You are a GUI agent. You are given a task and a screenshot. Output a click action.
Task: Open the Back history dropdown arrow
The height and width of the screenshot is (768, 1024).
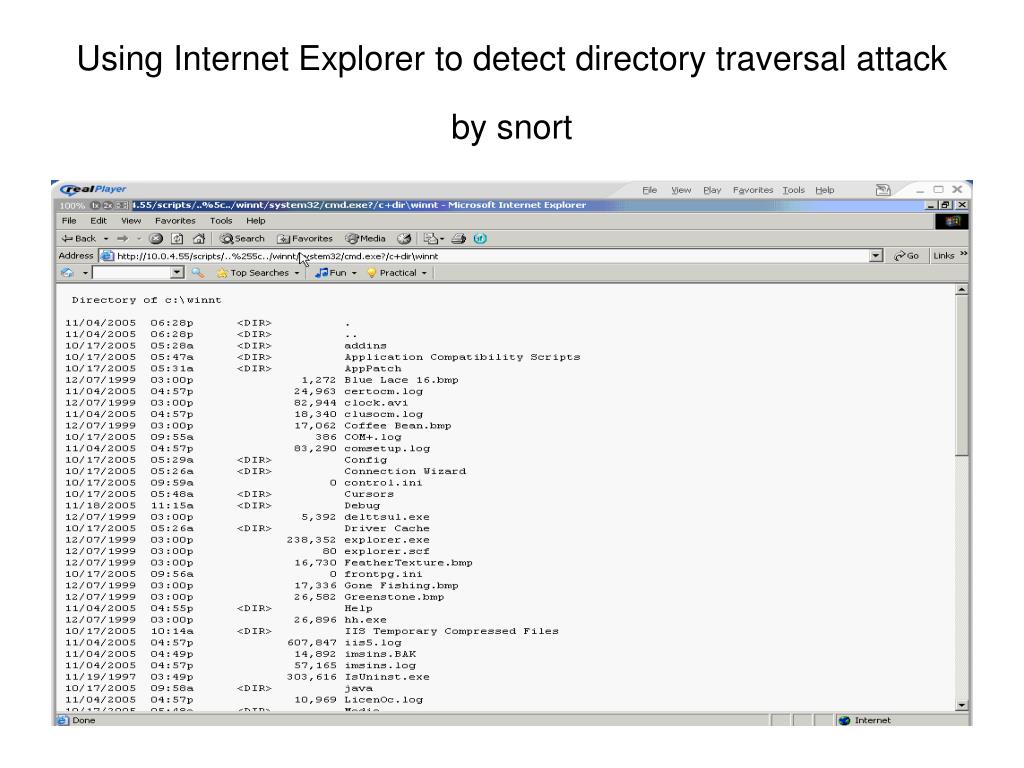(106, 239)
